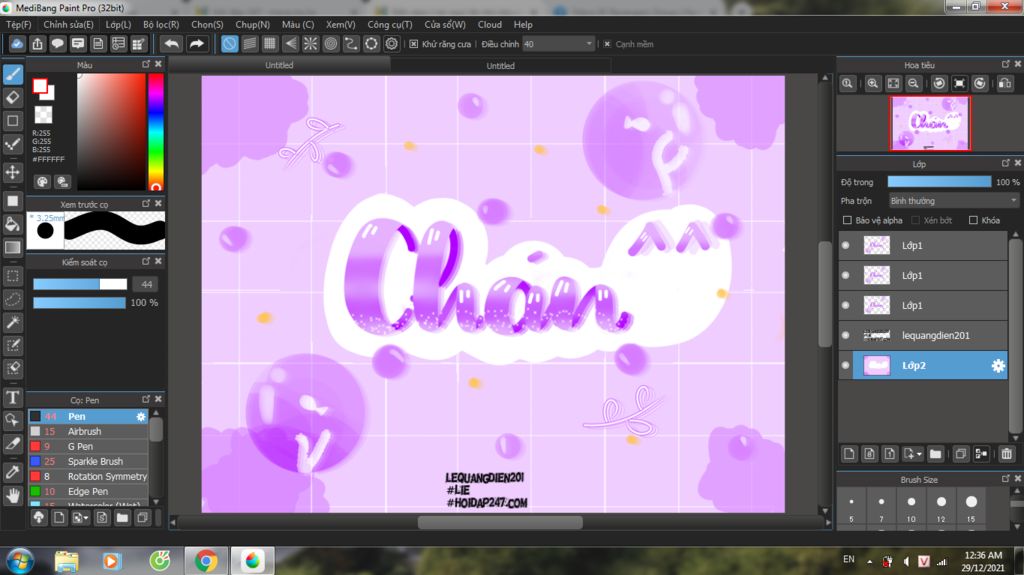
Task: Toggle the Cạnh mềm checkbox
Action: point(607,44)
